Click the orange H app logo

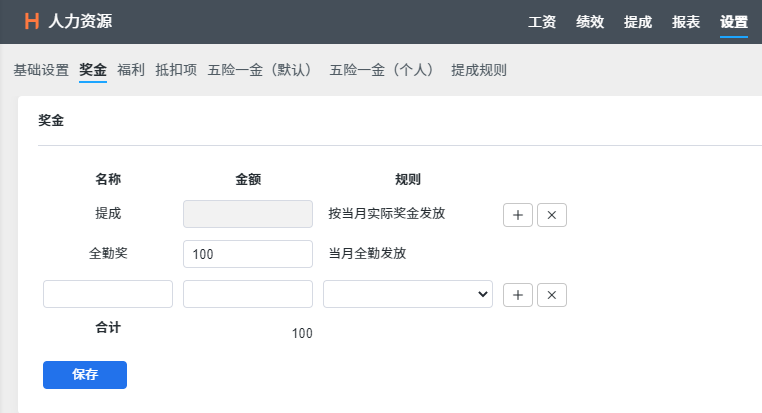(32, 21)
